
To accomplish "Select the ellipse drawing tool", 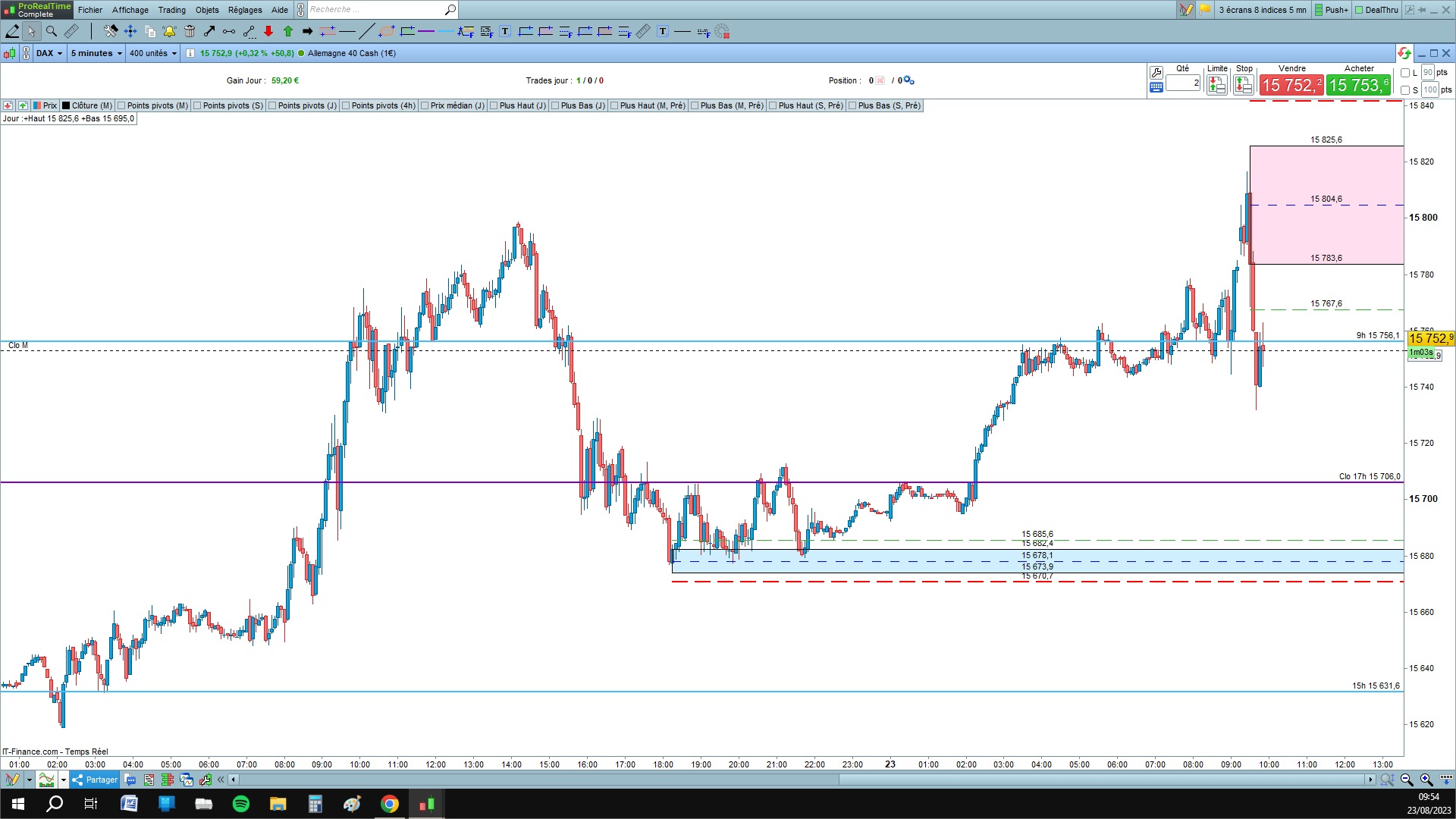I will 386,31.
